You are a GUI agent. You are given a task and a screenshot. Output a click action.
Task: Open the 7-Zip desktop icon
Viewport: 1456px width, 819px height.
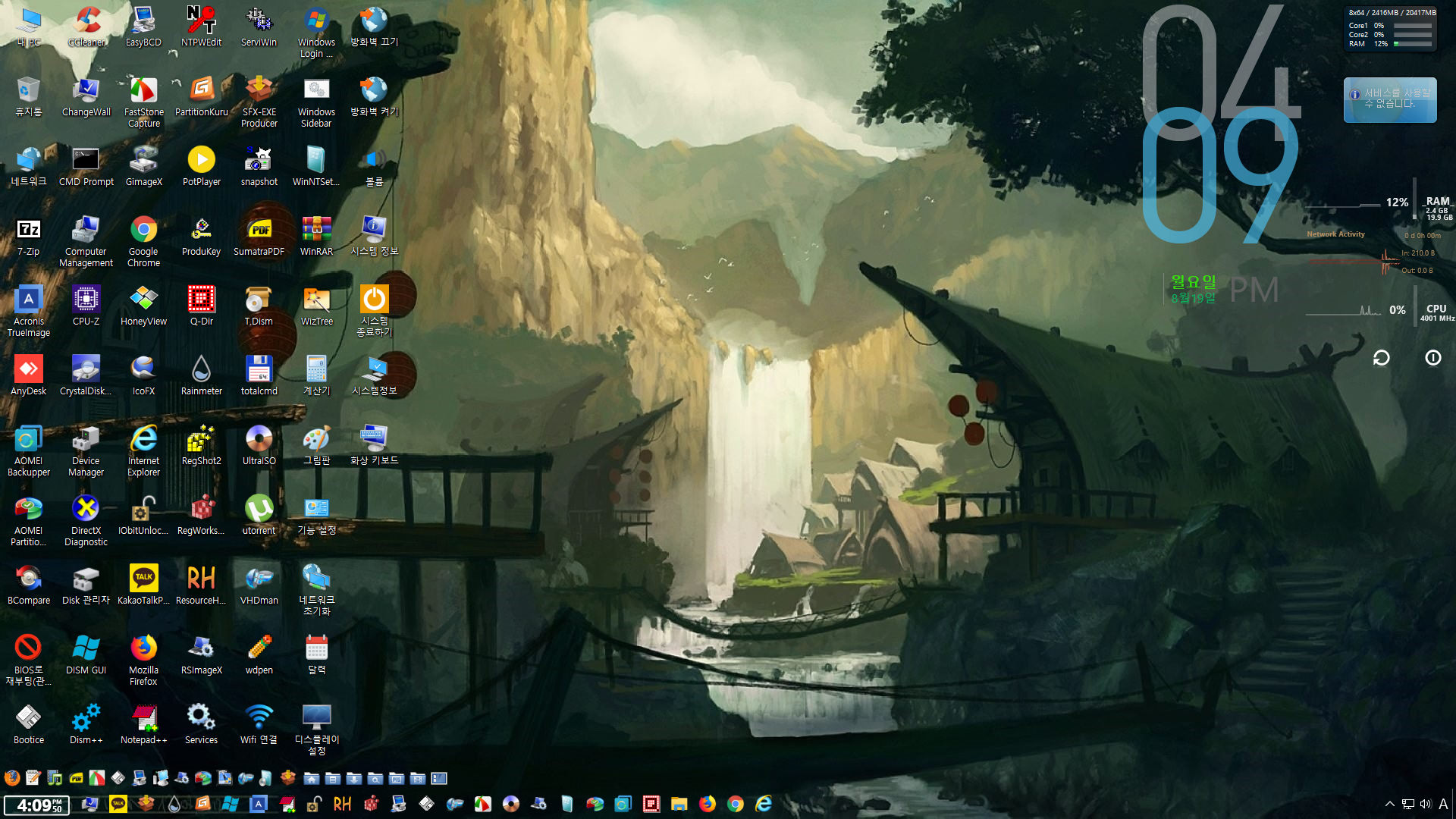click(29, 236)
